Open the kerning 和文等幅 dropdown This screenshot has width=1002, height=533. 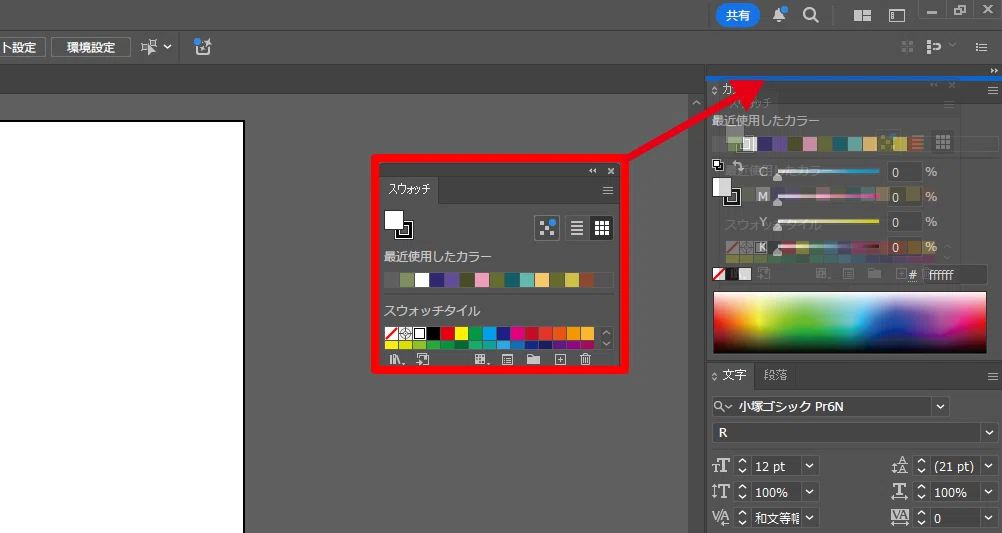click(x=810, y=518)
